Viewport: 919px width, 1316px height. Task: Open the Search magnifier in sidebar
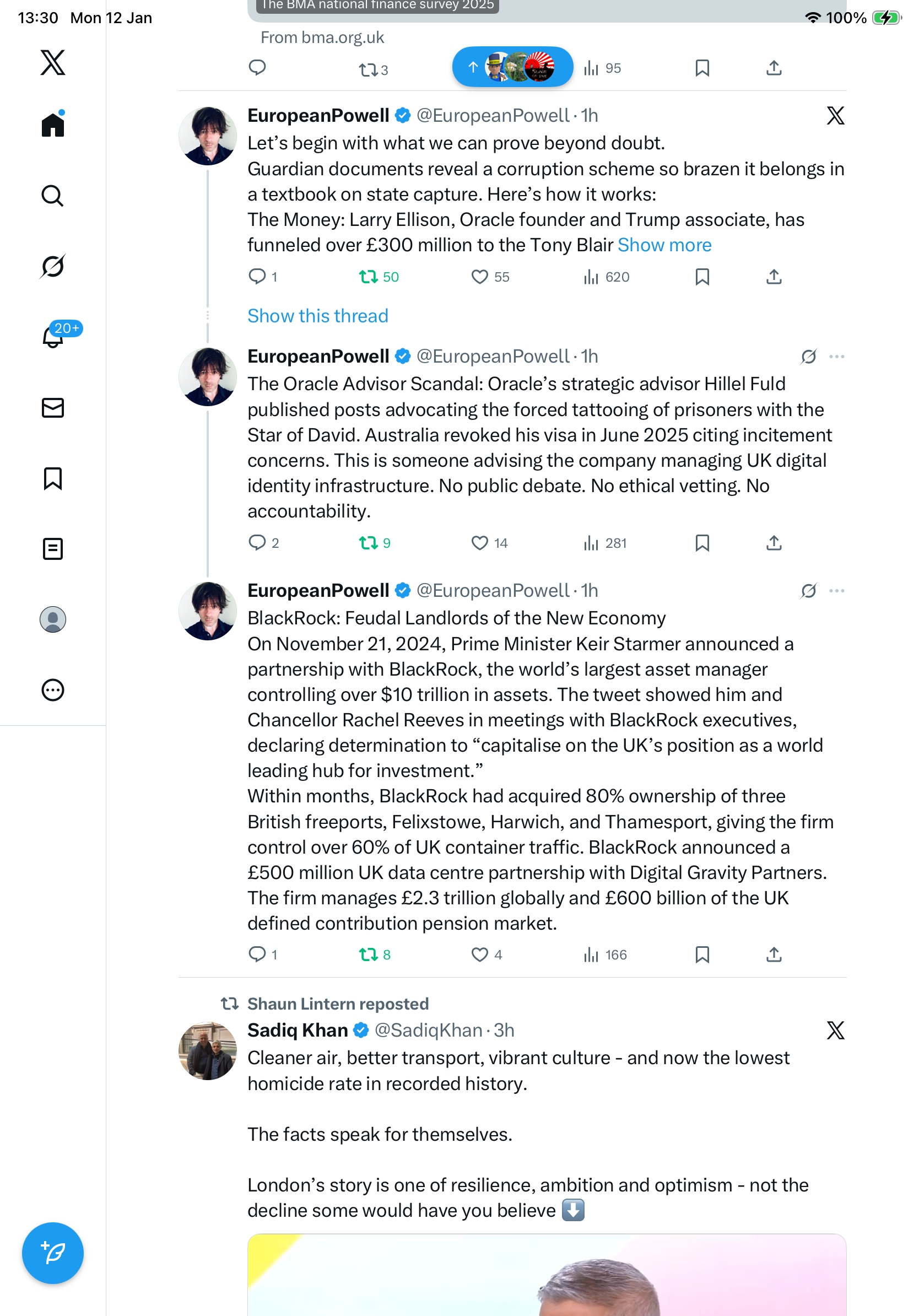pos(53,196)
